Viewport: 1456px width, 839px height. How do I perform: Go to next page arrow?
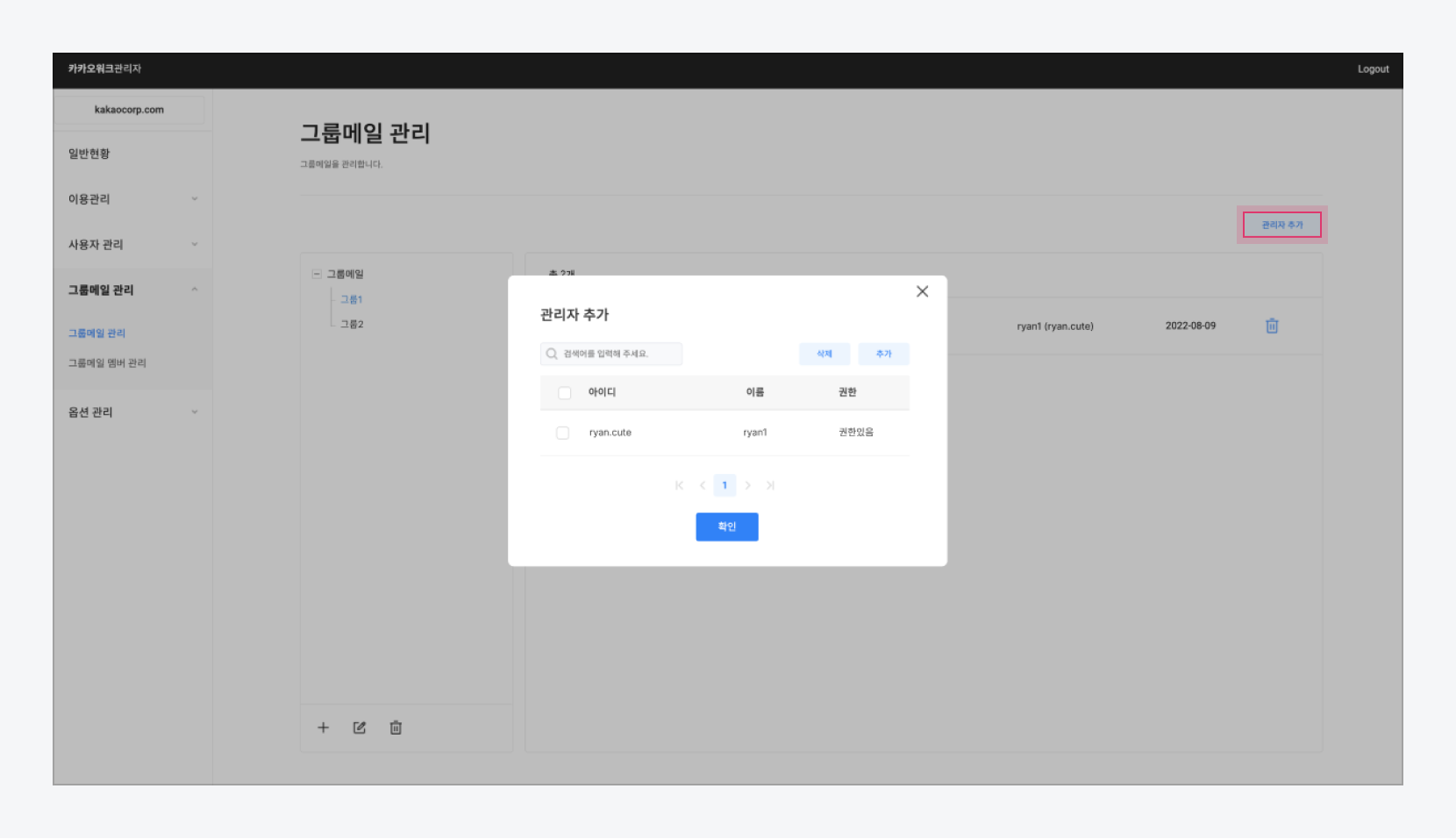click(747, 485)
